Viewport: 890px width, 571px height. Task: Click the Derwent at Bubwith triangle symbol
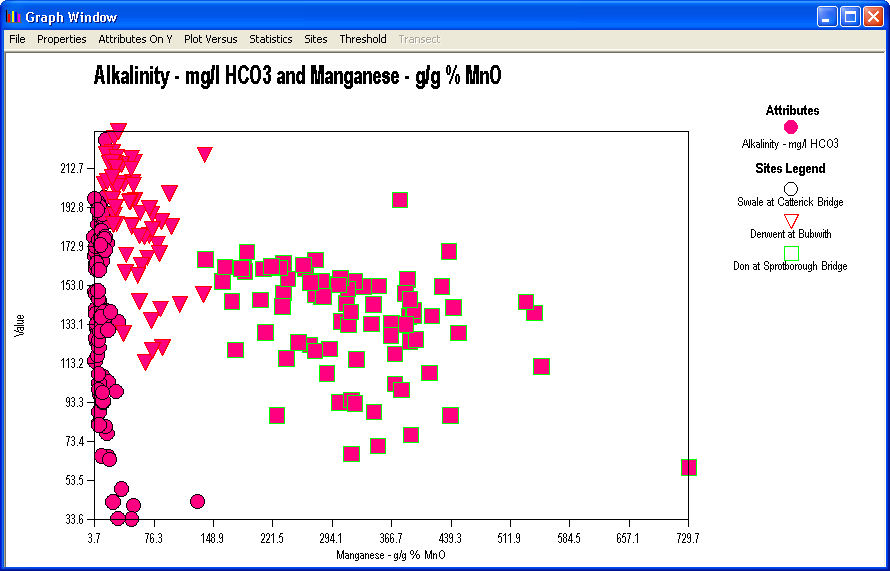(791, 221)
